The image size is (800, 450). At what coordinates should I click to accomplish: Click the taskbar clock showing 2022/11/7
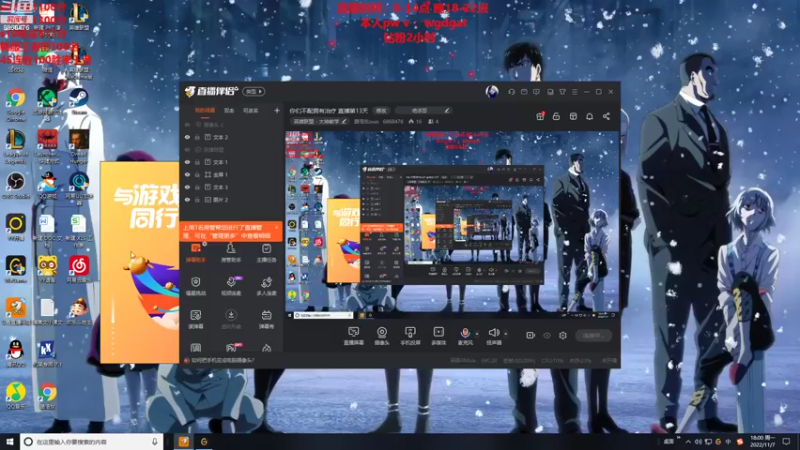click(x=763, y=441)
